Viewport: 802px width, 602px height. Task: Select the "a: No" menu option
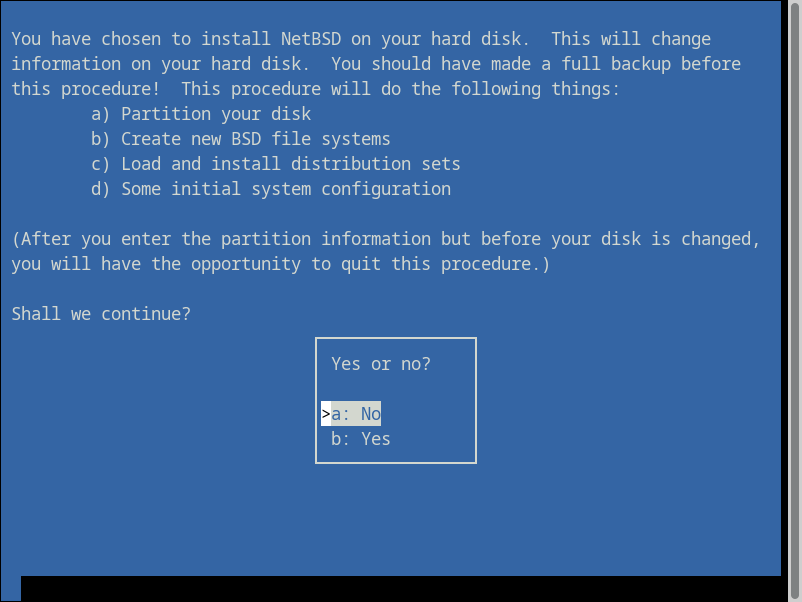(x=356, y=414)
